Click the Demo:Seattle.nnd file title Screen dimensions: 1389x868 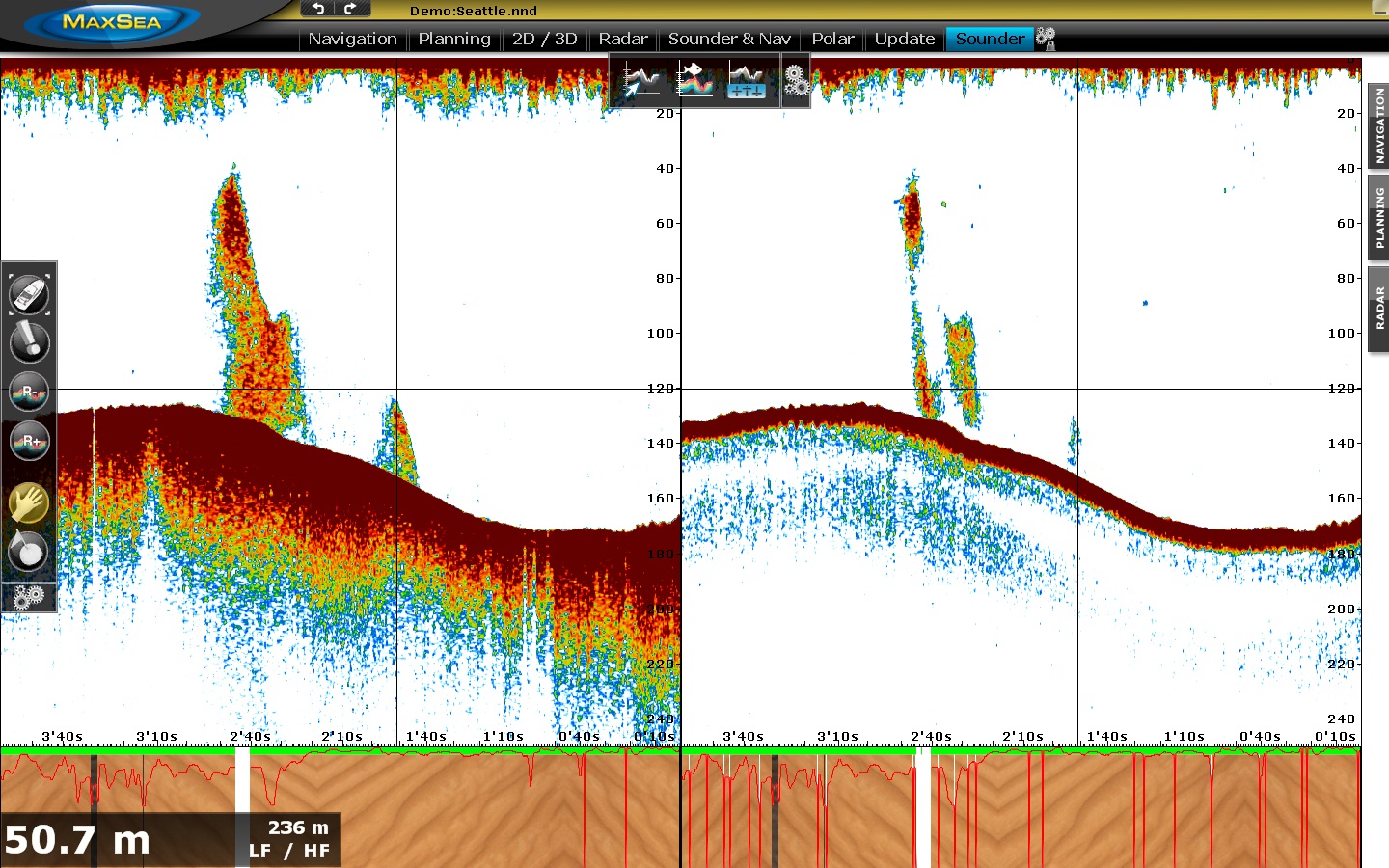474,11
